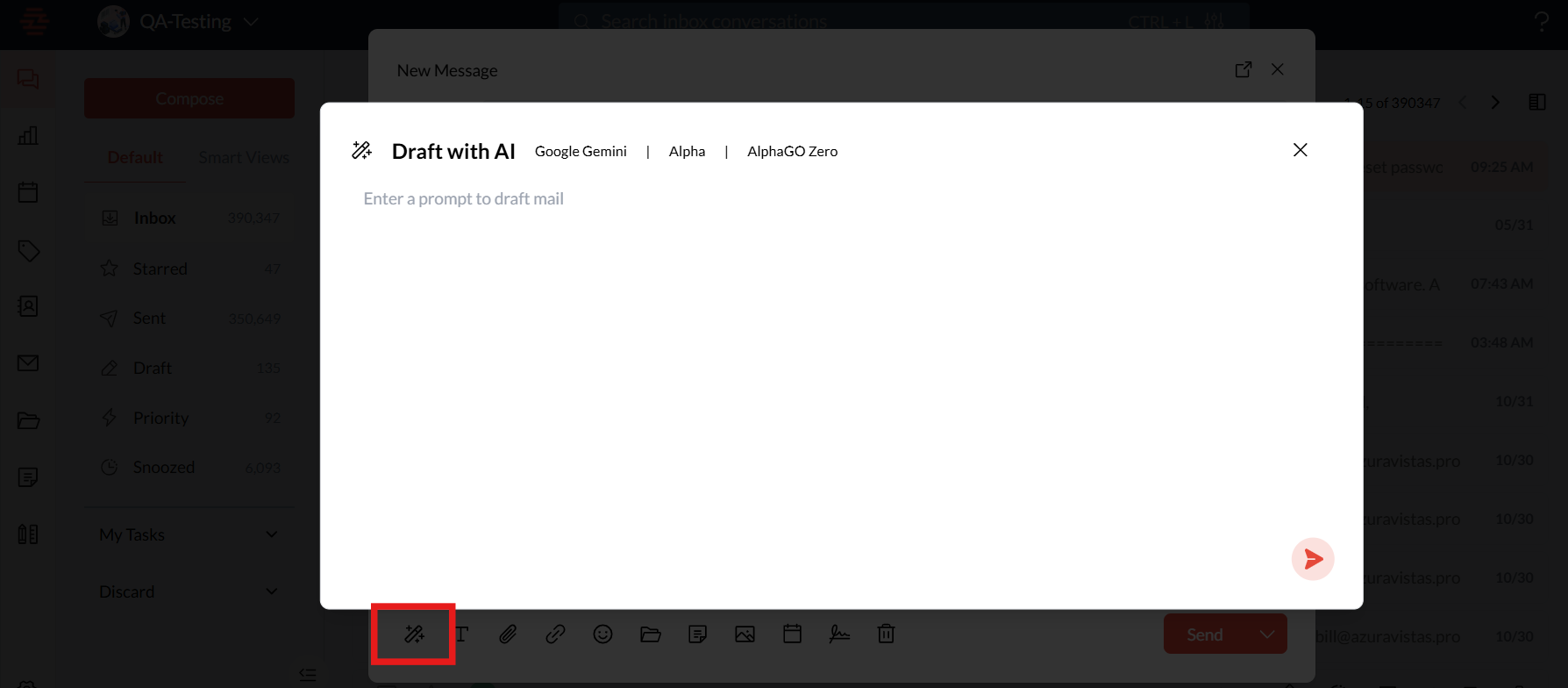Close the Draft with AI dialog
The image size is (1568, 688).
(x=1300, y=150)
